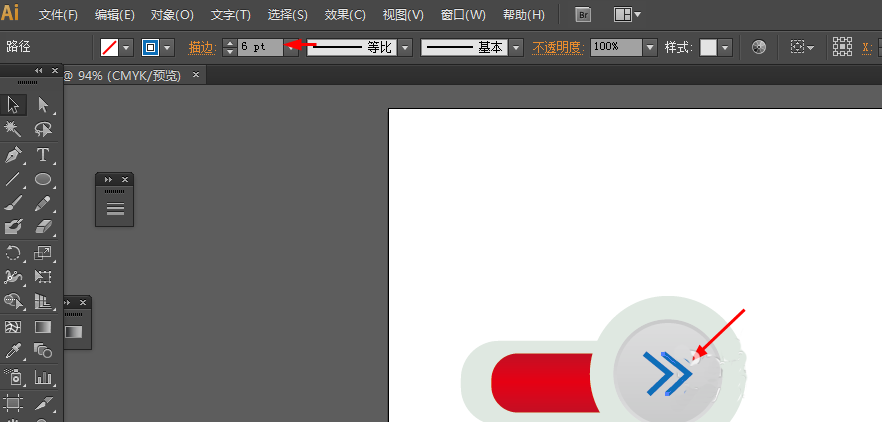Close the CMYK/预览 document tab
Screen dimensions: 882x422
196,74
